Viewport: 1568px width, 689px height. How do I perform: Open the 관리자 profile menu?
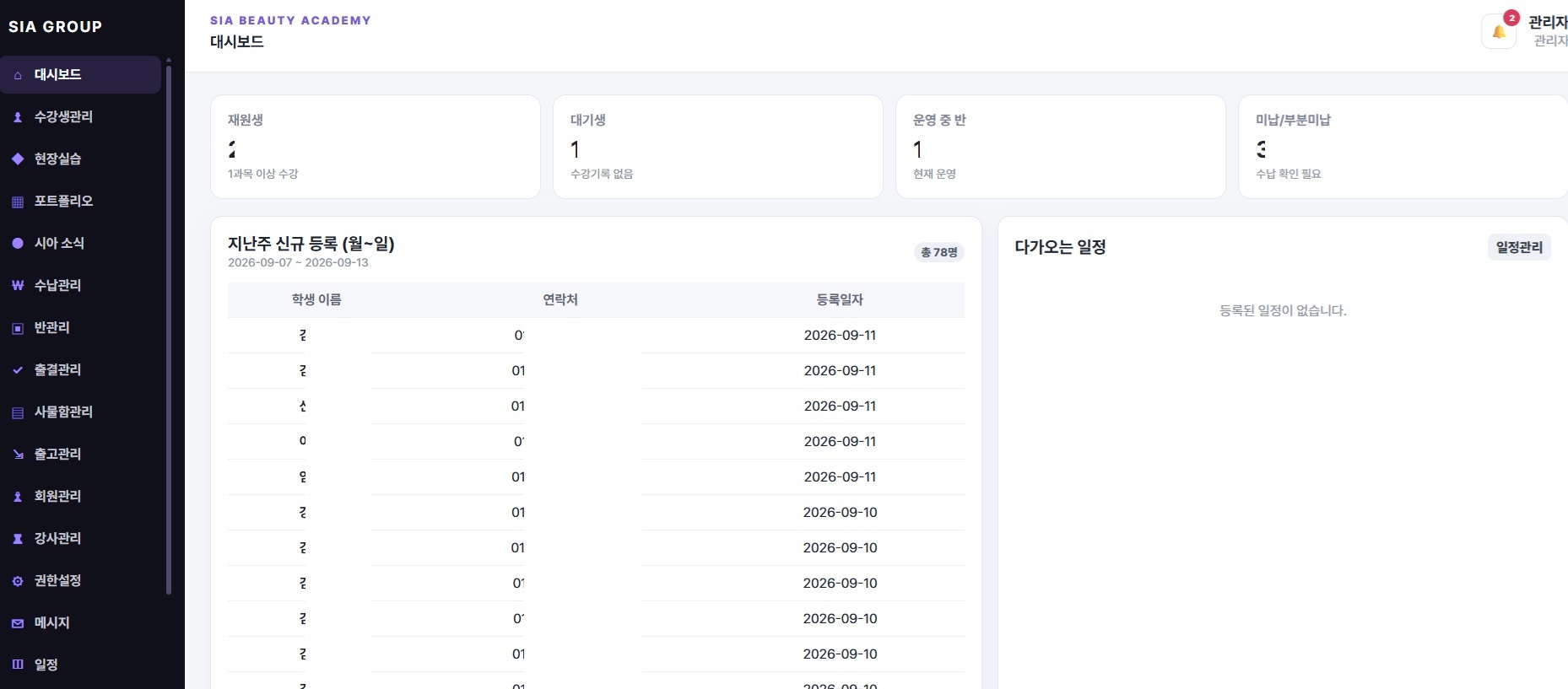coord(1548,30)
